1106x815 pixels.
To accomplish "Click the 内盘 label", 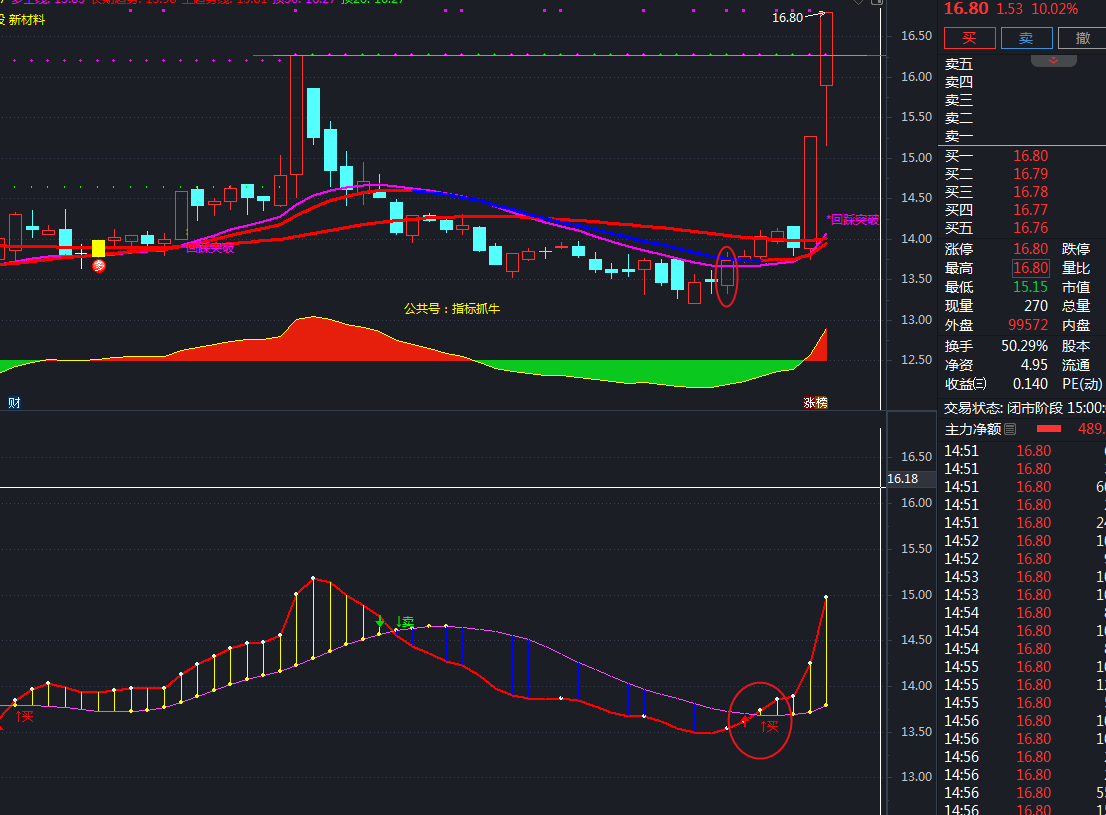I will coord(1076,325).
